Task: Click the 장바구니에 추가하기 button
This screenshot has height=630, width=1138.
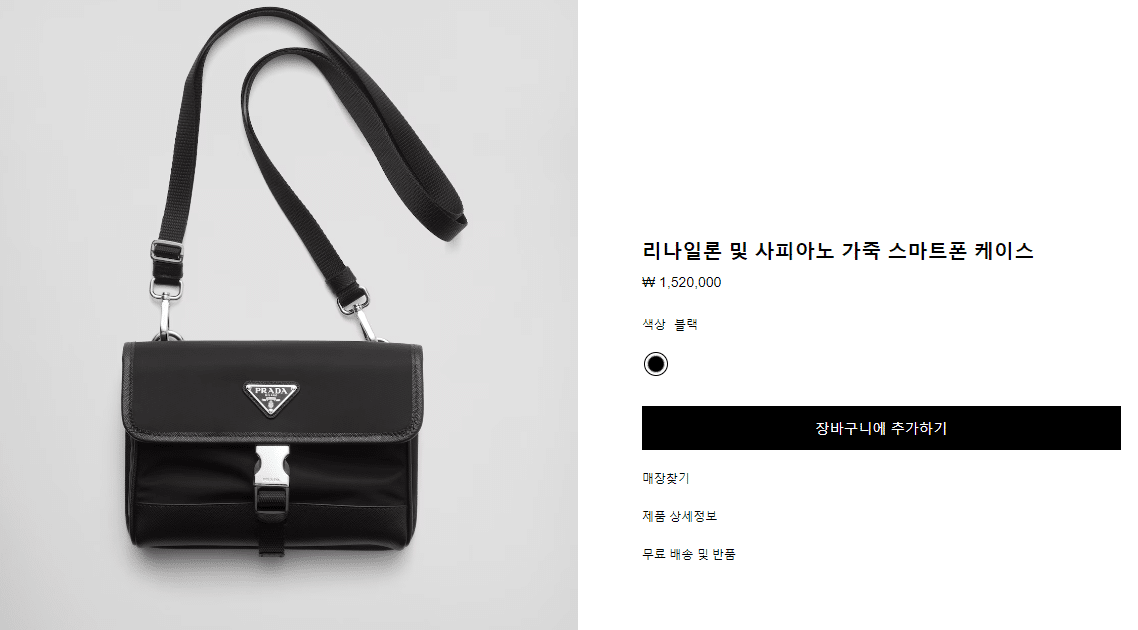Action: point(880,428)
